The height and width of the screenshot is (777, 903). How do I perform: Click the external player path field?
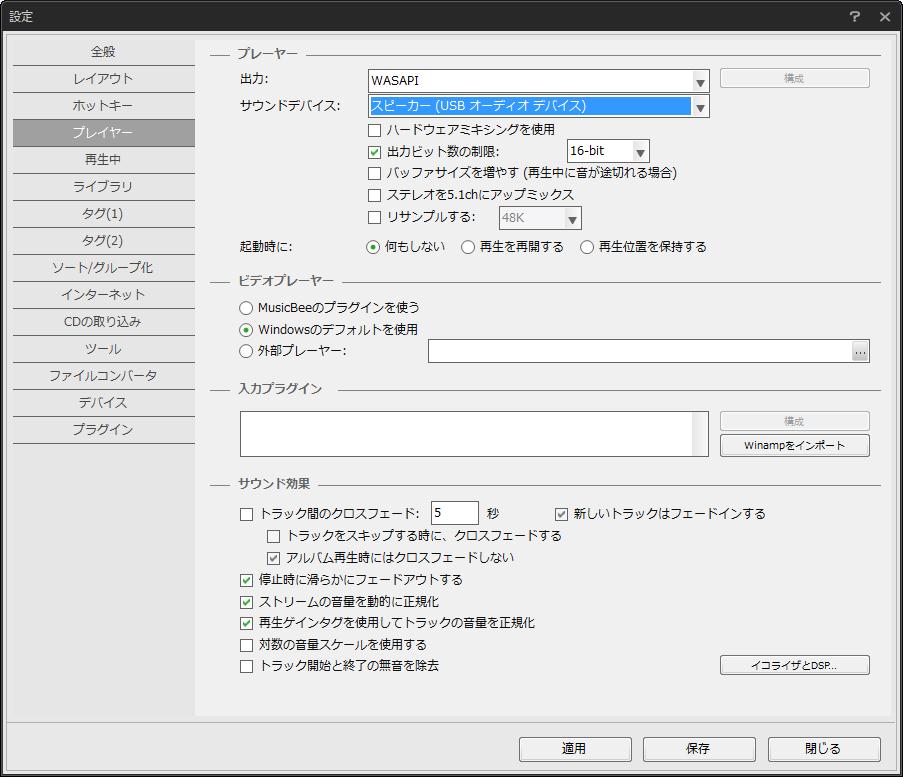point(640,351)
